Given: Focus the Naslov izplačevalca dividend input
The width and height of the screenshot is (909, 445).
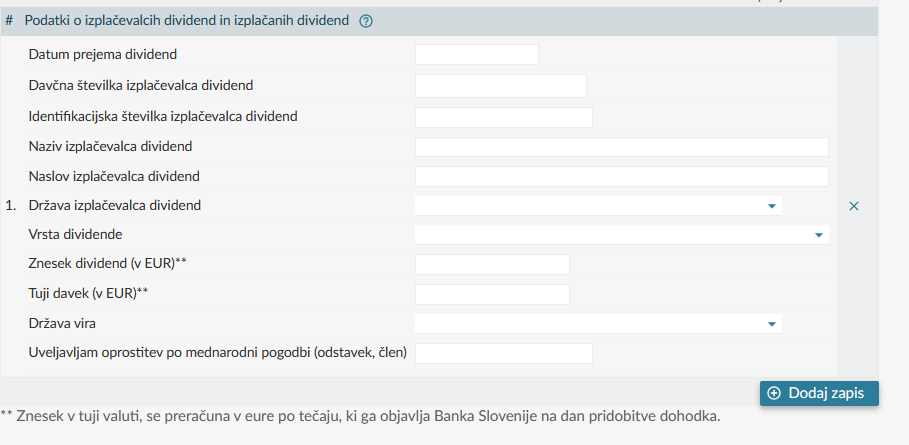Looking at the screenshot, I should tap(621, 177).
